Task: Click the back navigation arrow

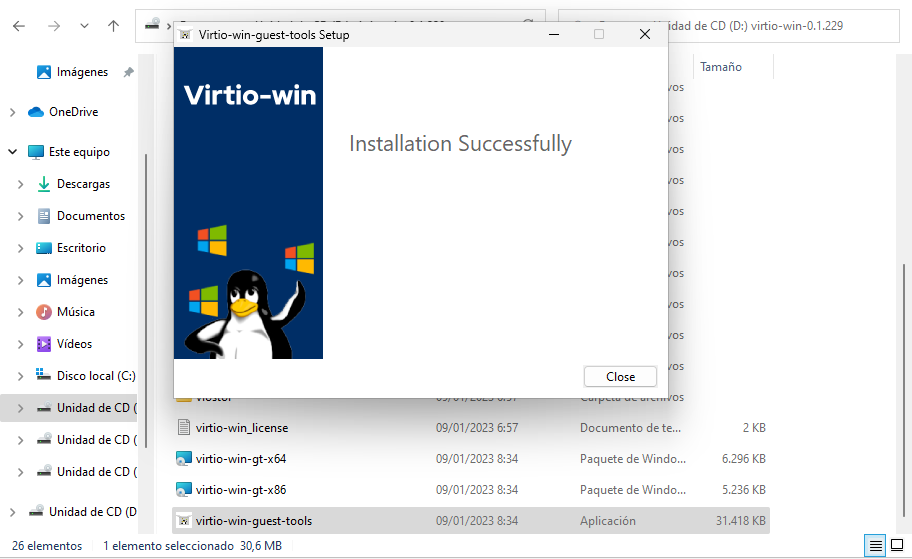Action: click(19, 26)
